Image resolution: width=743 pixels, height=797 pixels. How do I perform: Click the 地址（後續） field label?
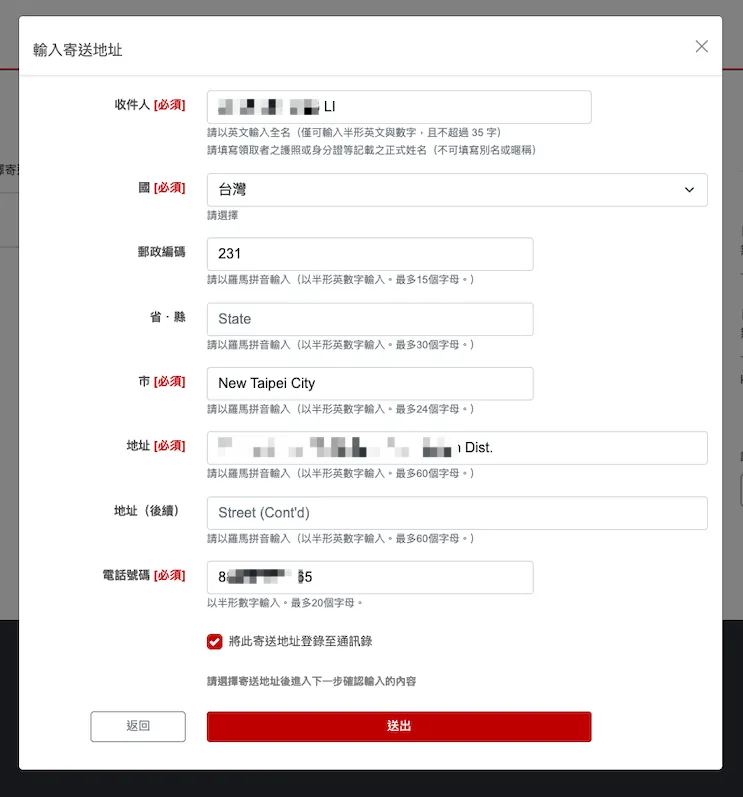point(149,511)
